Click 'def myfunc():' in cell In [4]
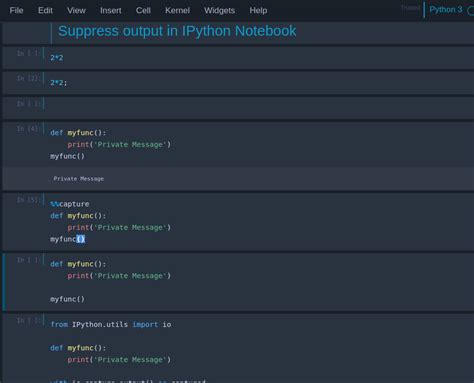 point(78,133)
